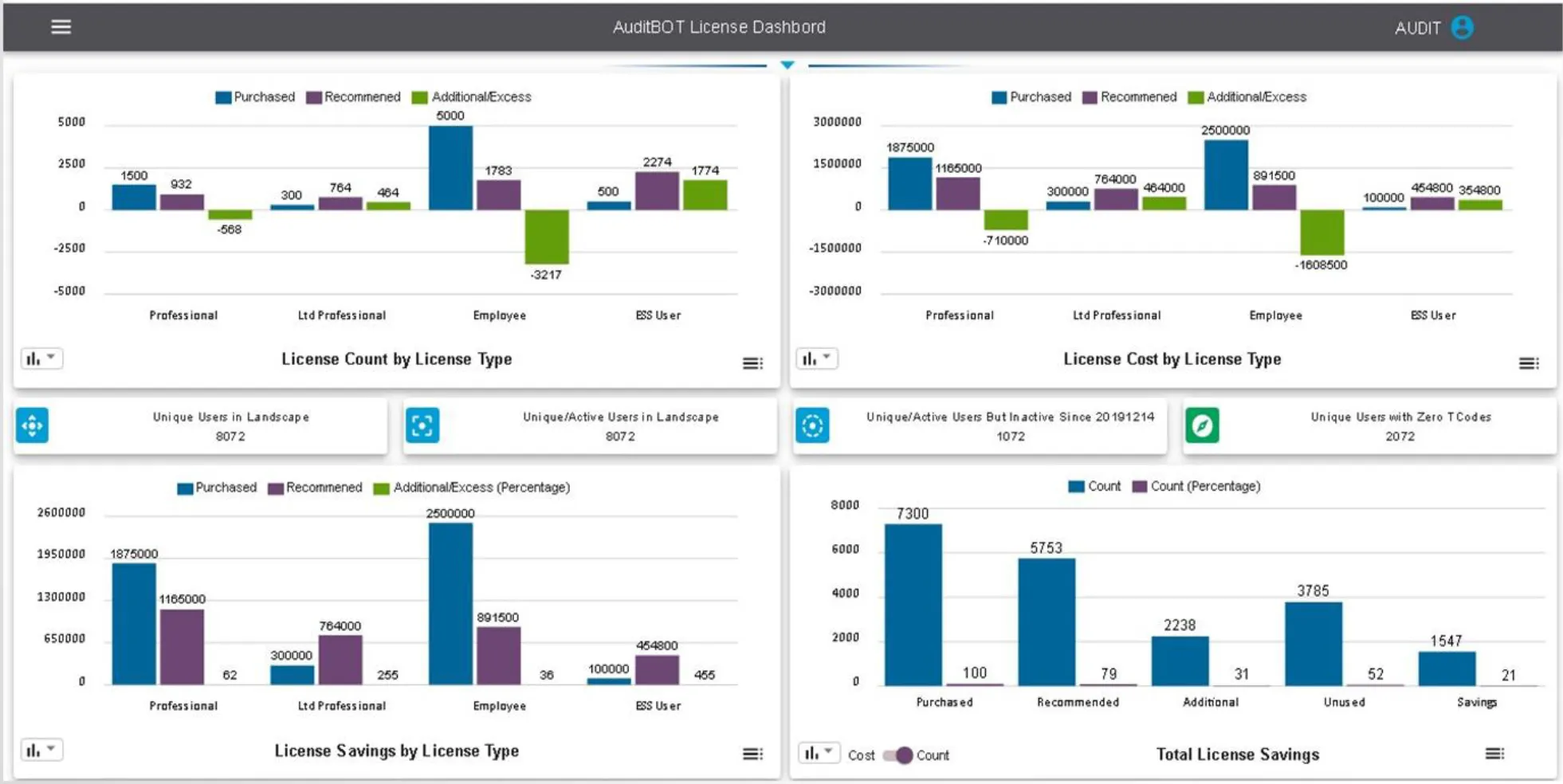
Task: Click the AUDIT user profile icon
Action: click(1463, 27)
